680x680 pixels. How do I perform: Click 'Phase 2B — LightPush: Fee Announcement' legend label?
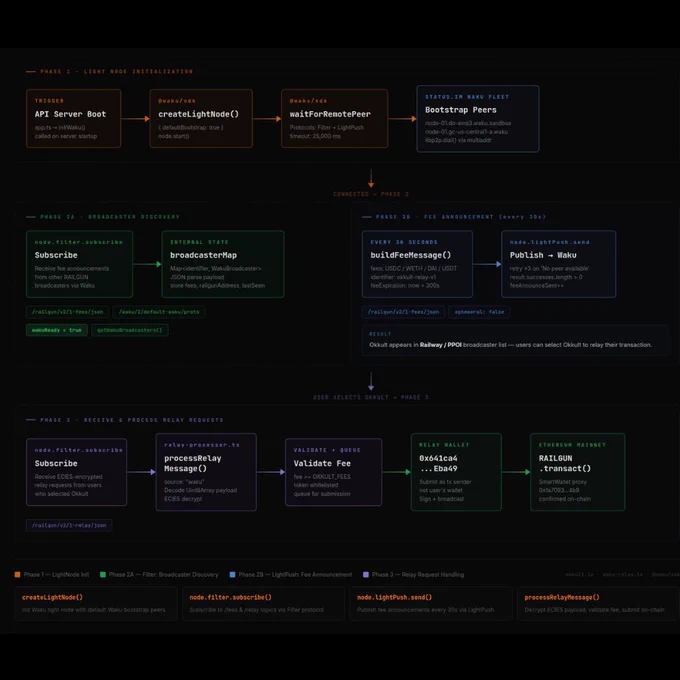coord(295,574)
